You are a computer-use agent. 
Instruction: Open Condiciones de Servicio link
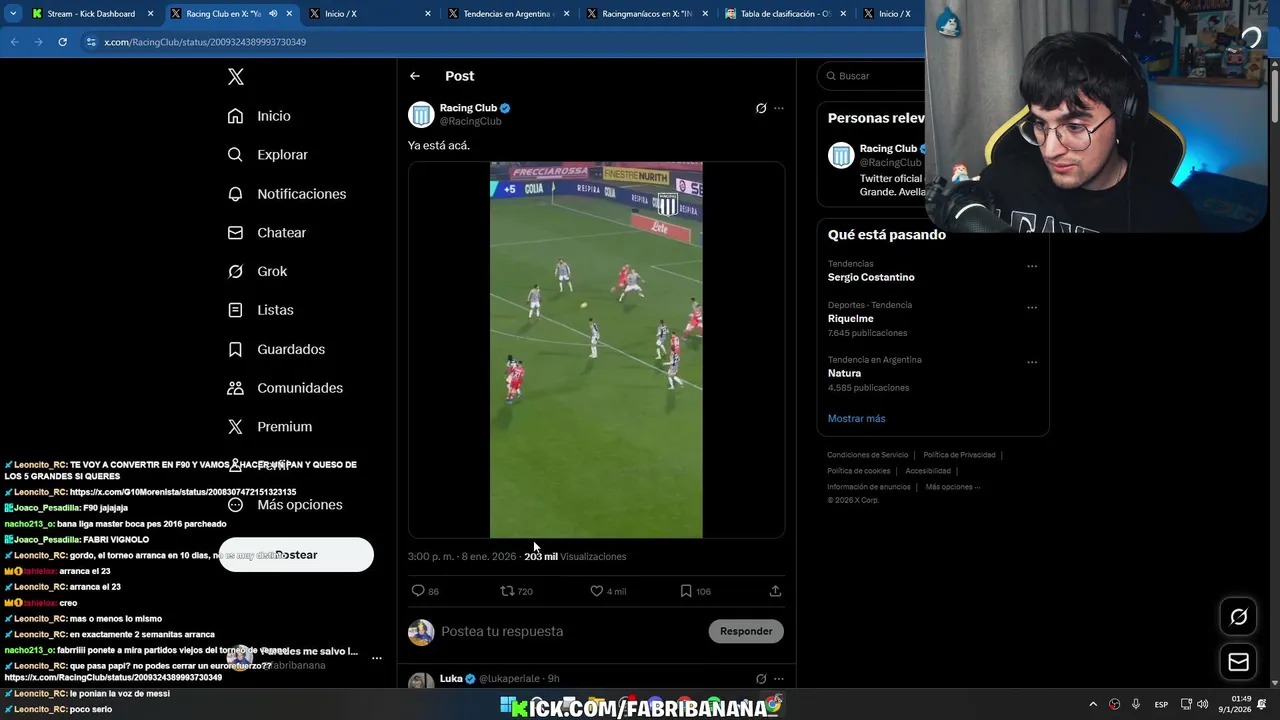click(x=867, y=455)
